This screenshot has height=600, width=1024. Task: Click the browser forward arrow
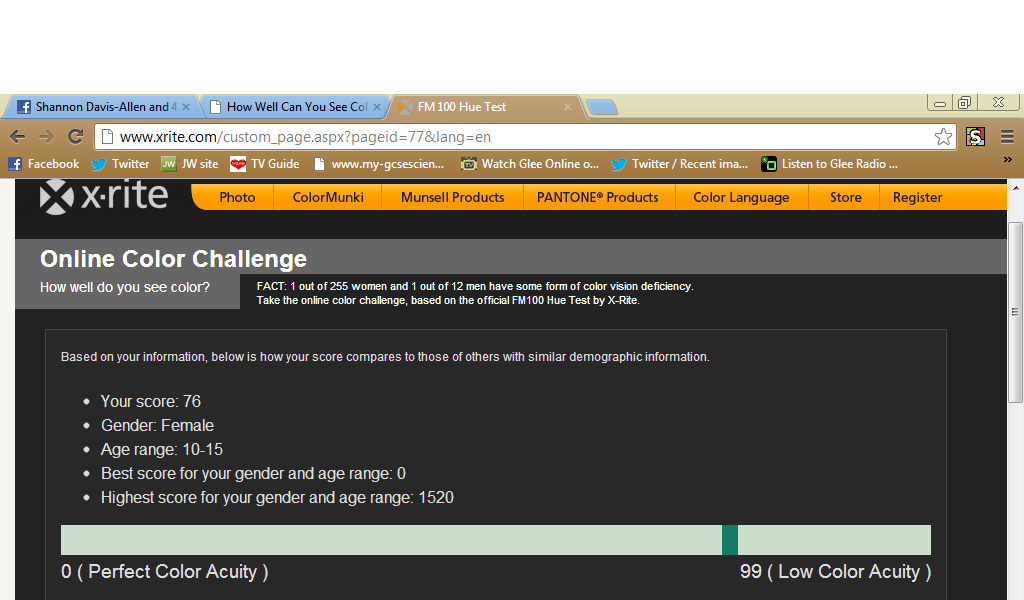[x=46, y=137]
